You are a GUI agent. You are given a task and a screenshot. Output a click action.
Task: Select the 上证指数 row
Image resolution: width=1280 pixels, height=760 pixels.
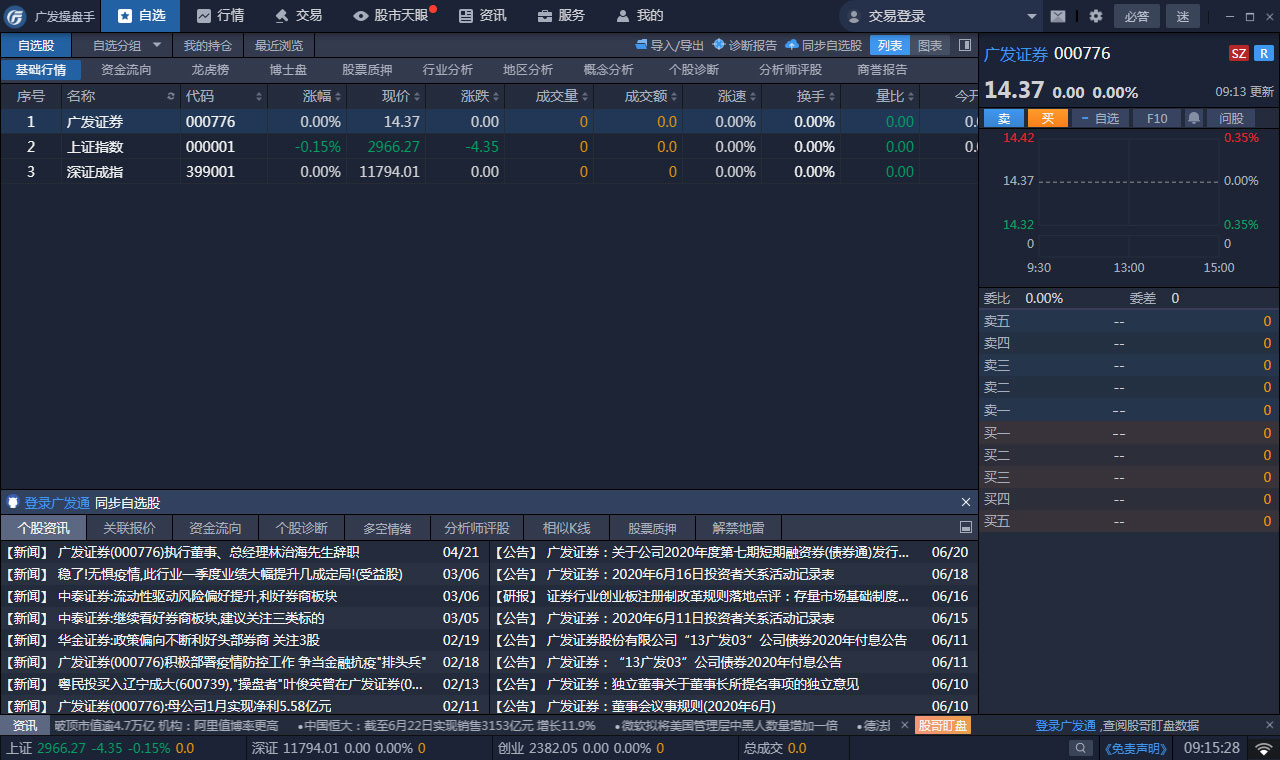pyautogui.click(x=489, y=146)
